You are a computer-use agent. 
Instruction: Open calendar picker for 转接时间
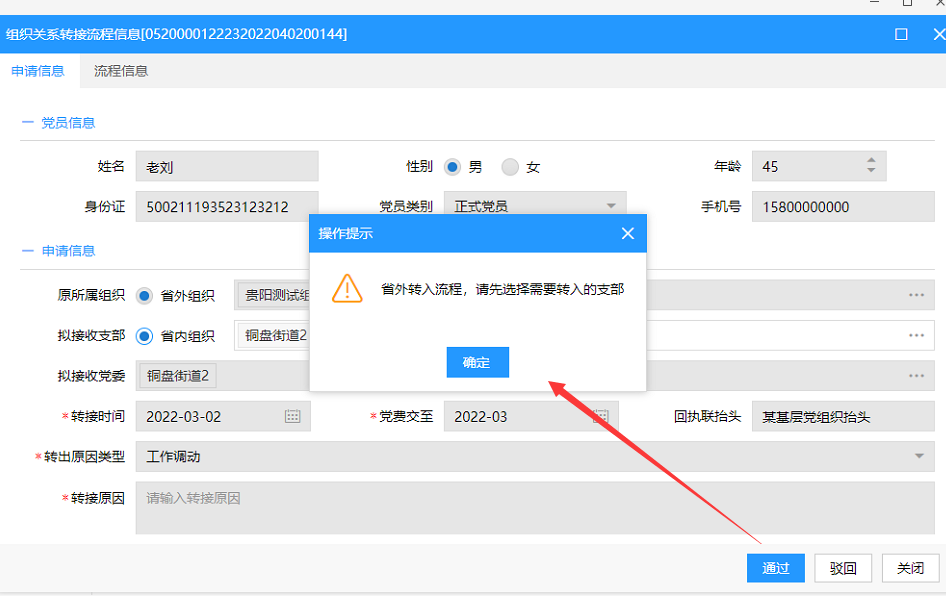tap(292, 417)
